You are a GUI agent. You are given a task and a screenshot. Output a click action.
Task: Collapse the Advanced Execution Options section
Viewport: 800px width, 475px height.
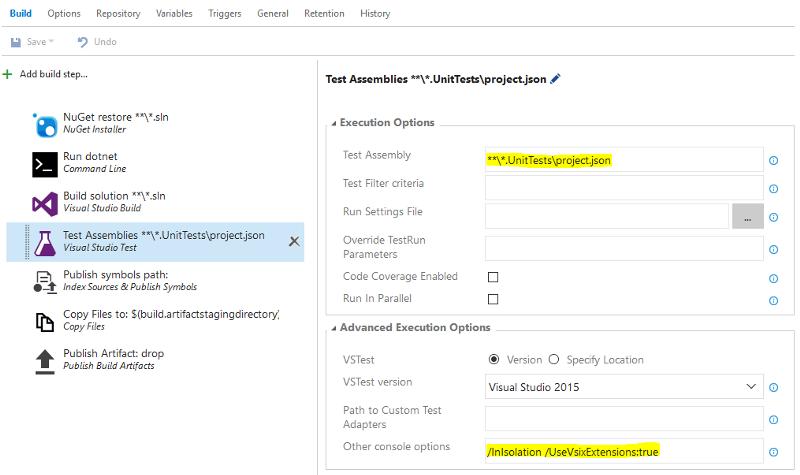[334, 328]
